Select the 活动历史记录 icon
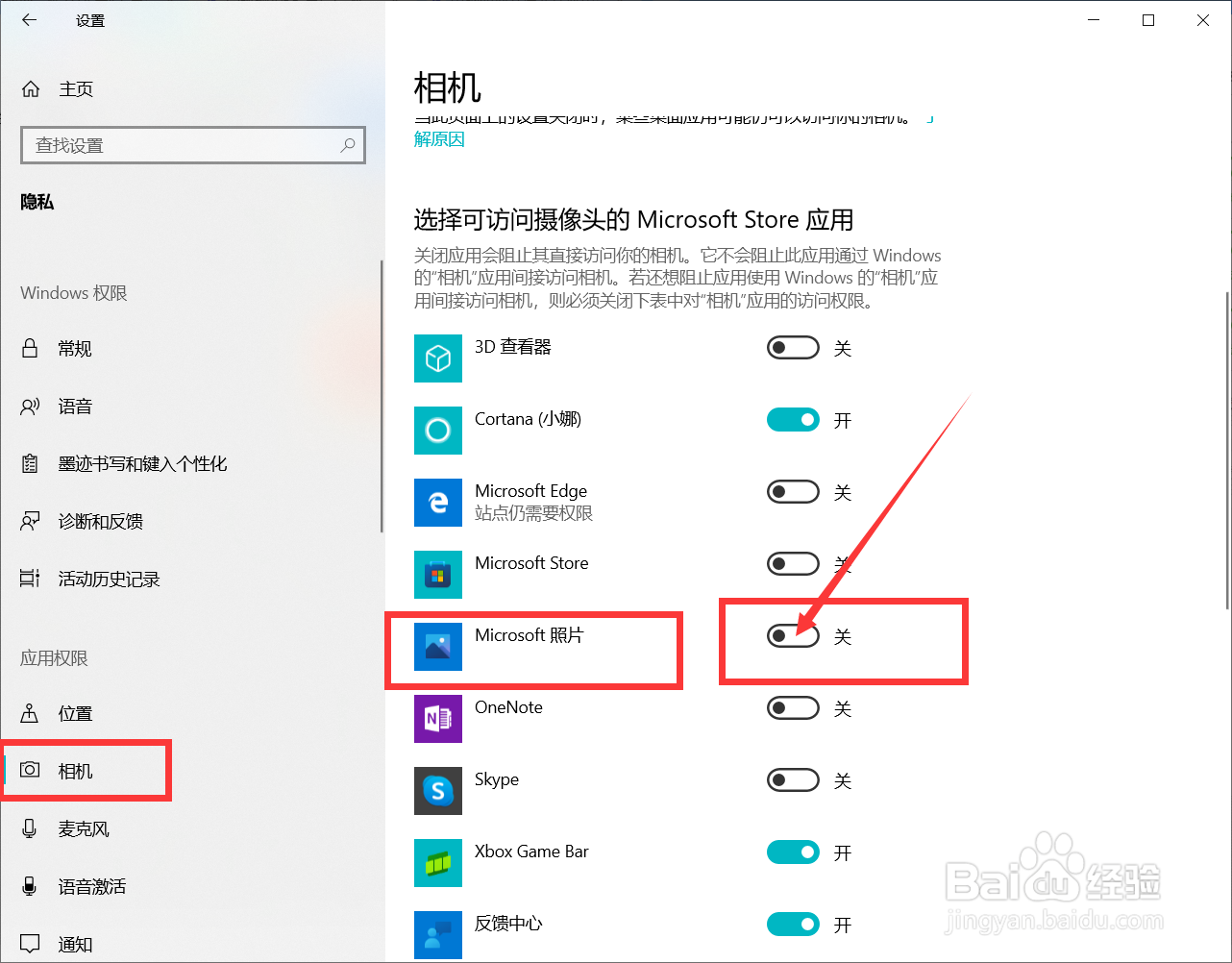 [30, 579]
